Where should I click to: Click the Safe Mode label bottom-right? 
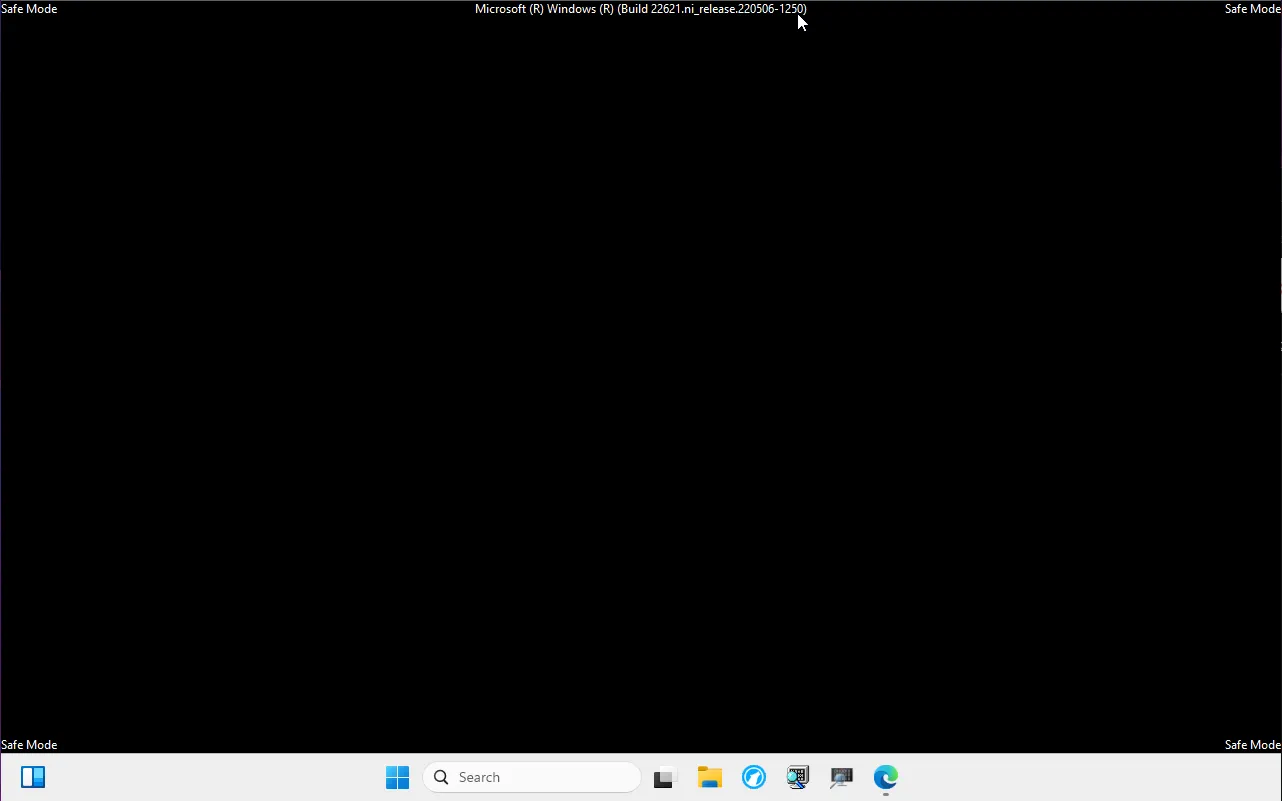click(1252, 744)
